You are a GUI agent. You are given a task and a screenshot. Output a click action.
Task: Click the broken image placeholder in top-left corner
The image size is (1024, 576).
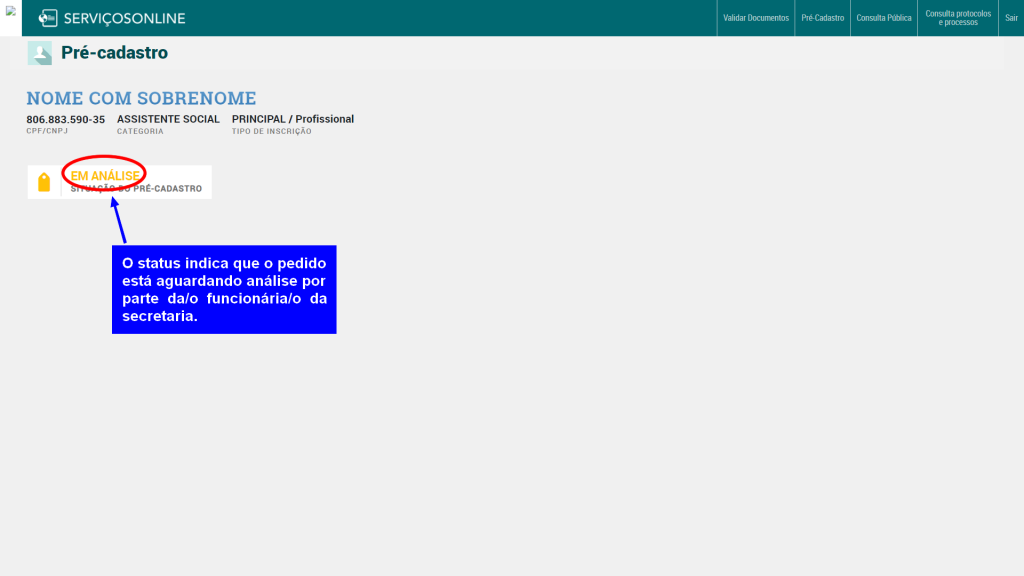(11, 11)
